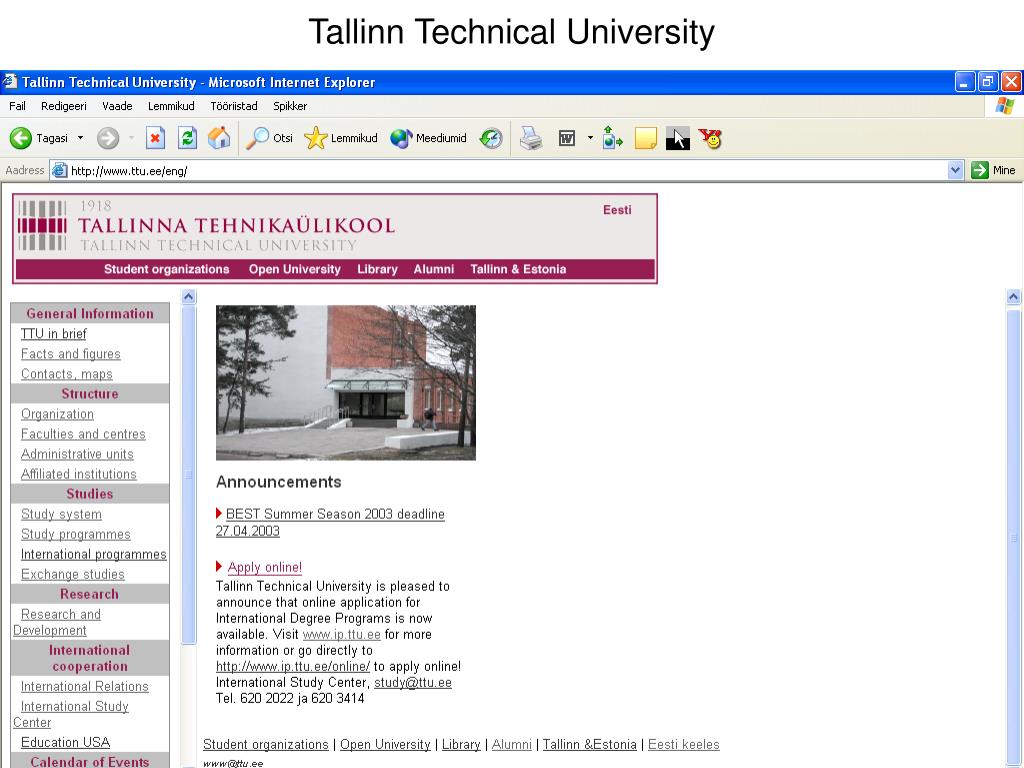The height and width of the screenshot is (768, 1024).
Task: Open Administrative units link
Action: pos(77,455)
